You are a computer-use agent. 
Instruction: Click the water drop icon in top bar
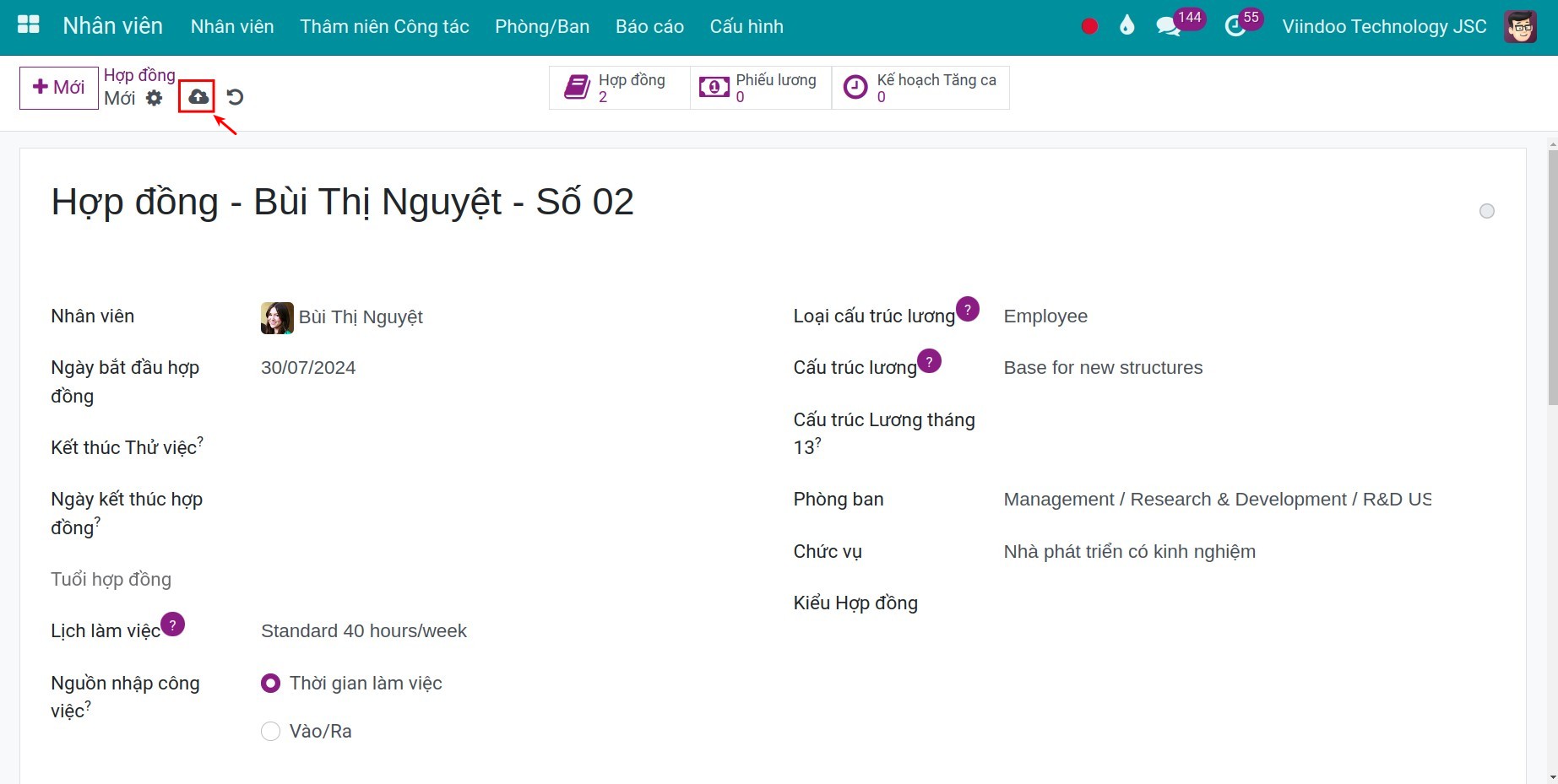(1126, 26)
